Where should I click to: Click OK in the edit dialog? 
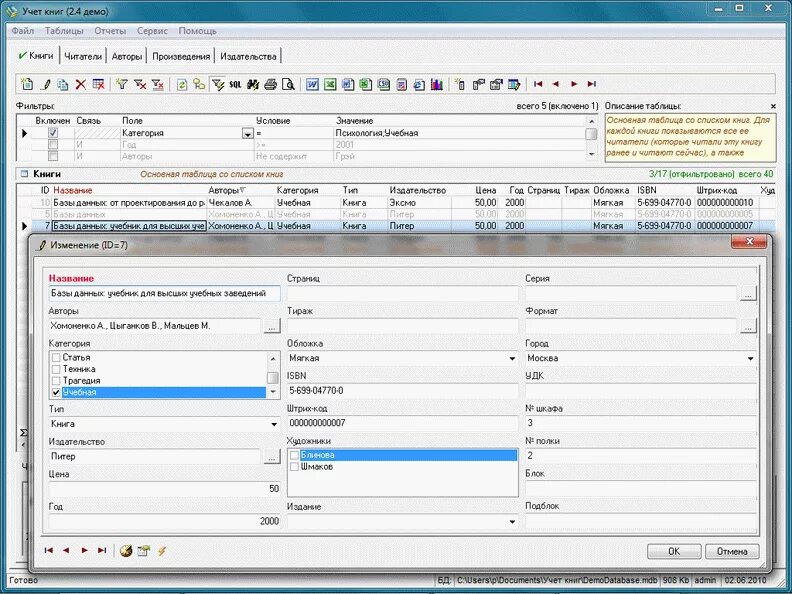pyautogui.click(x=674, y=551)
